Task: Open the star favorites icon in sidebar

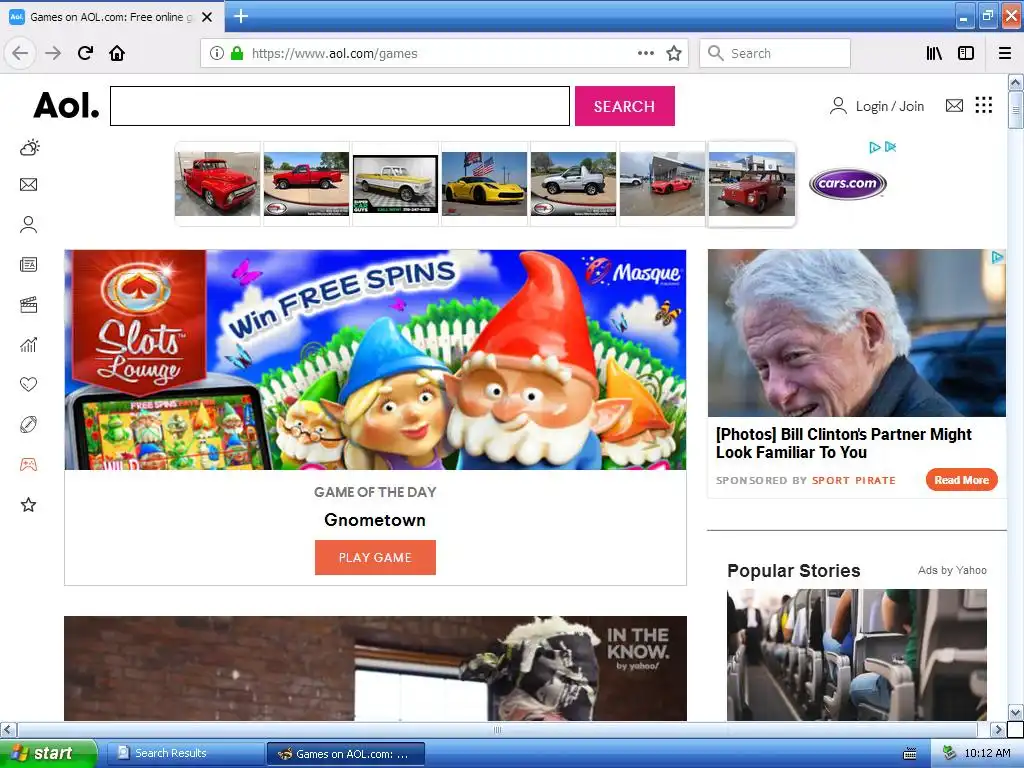Action: (x=29, y=504)
